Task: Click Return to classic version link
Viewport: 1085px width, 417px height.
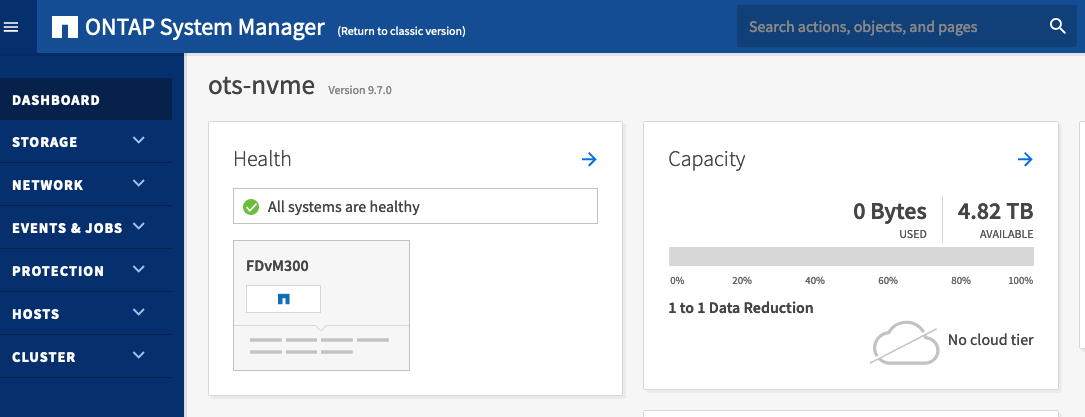Action: (401, 31)
